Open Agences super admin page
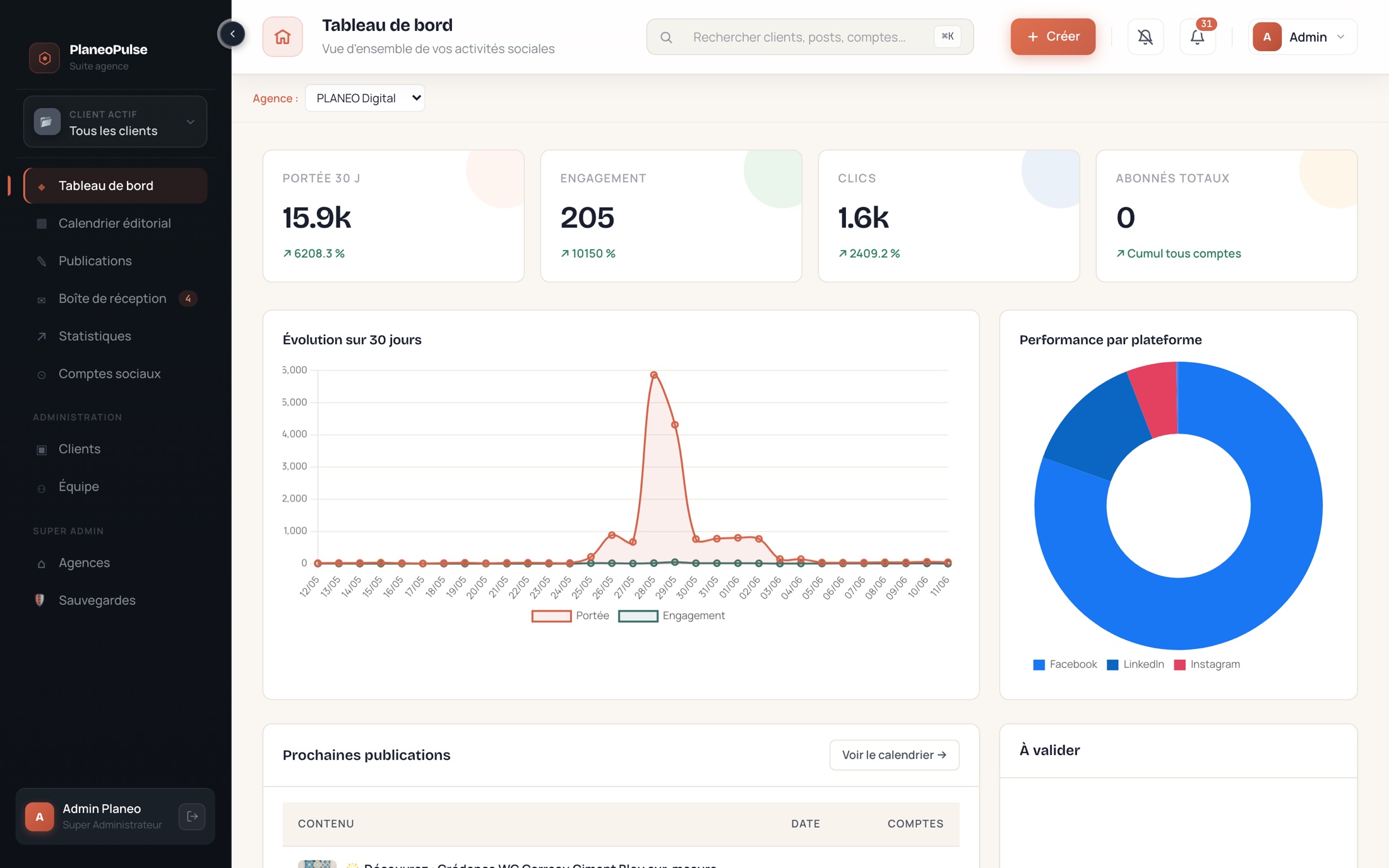The image size is (1389, 868). [116, 562]
